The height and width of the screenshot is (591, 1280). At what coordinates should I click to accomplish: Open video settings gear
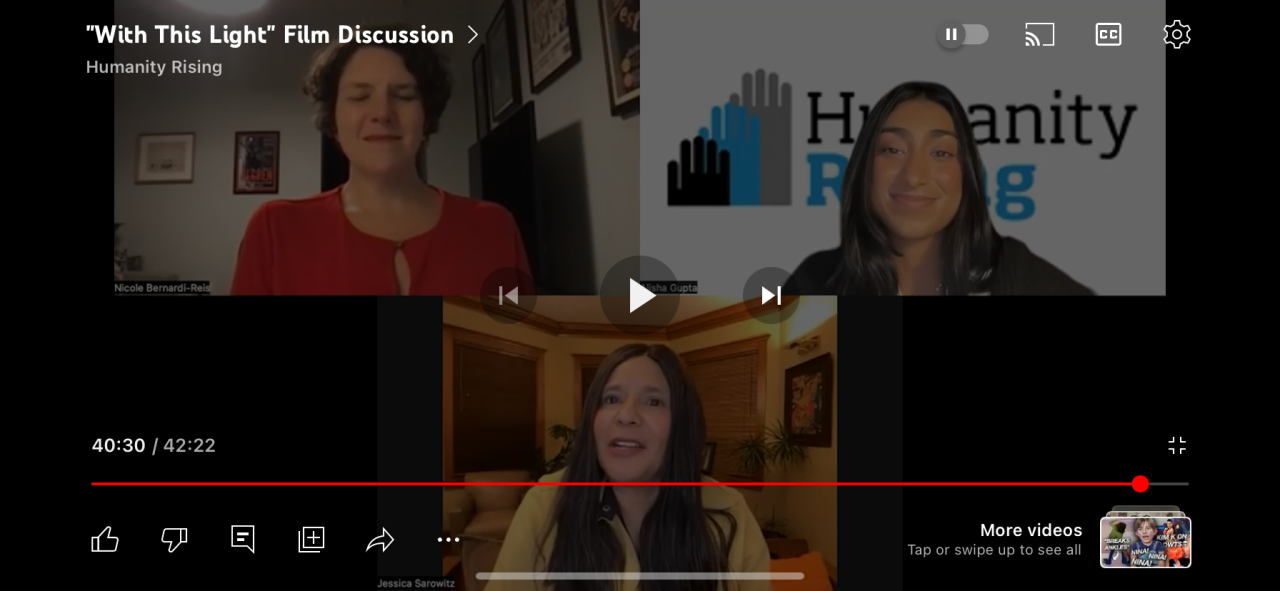(x=1177, y=35)
